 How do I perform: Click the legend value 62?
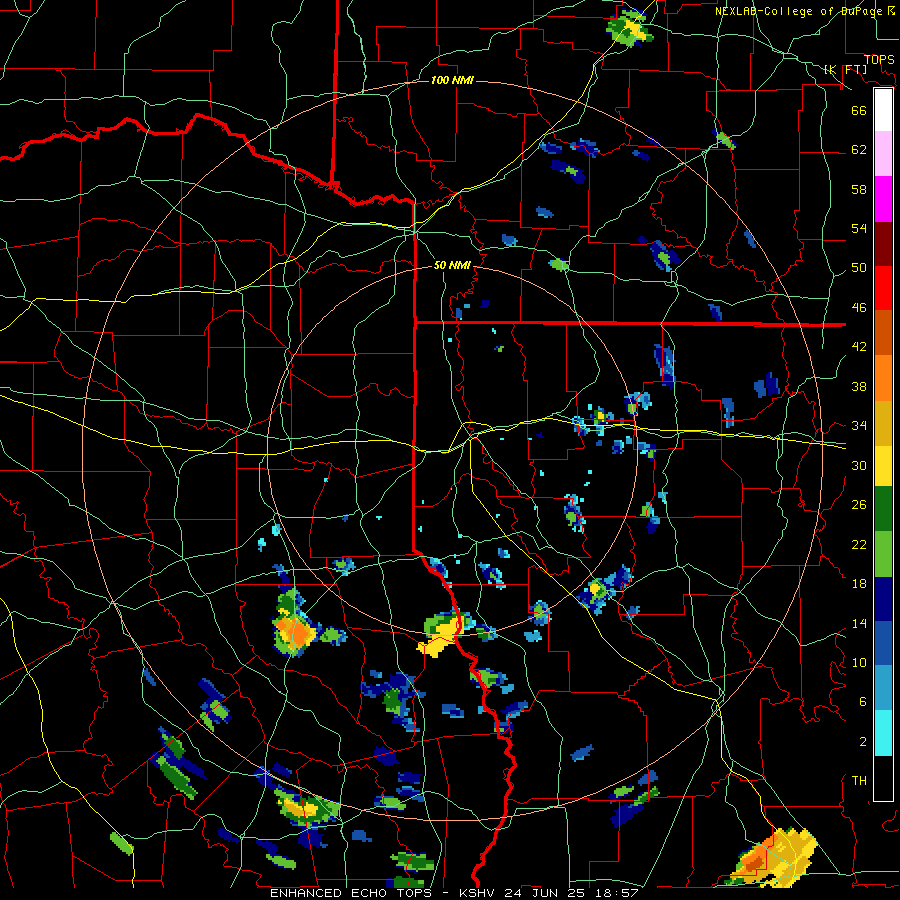click(x=859, y=150)
